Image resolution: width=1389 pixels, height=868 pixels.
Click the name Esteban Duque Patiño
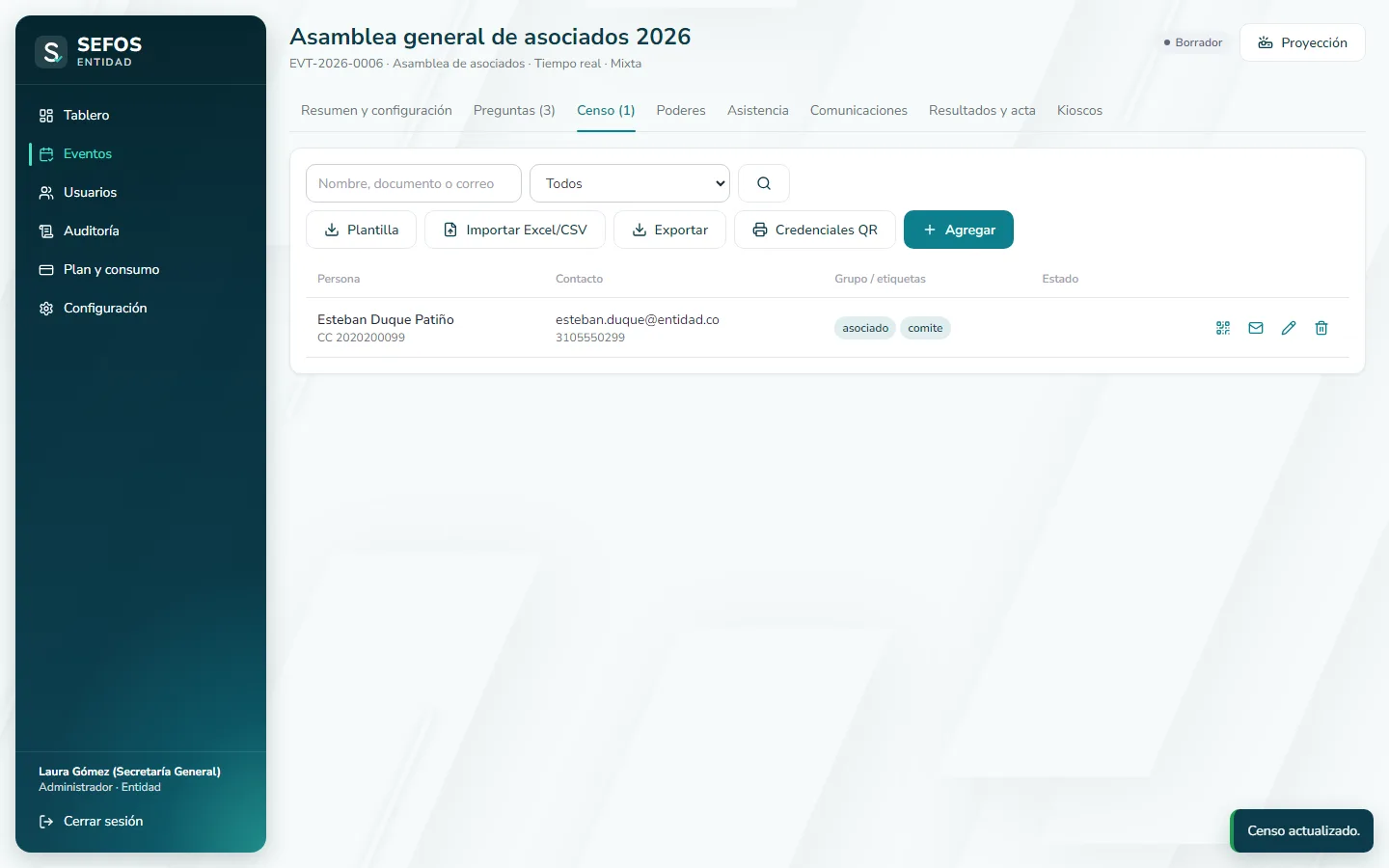click(386, 319)
